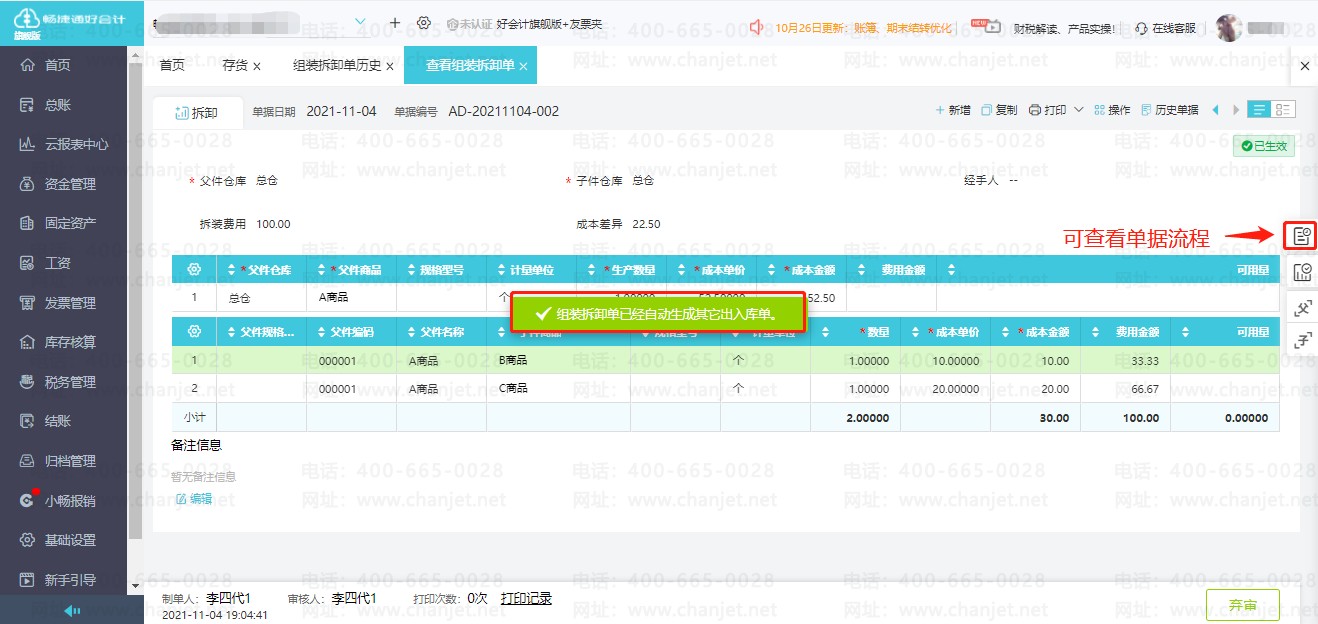The height and width of the screenshot is (624, 1318).
Task: Open the 打印记录 link
Action: pos(526,598)
